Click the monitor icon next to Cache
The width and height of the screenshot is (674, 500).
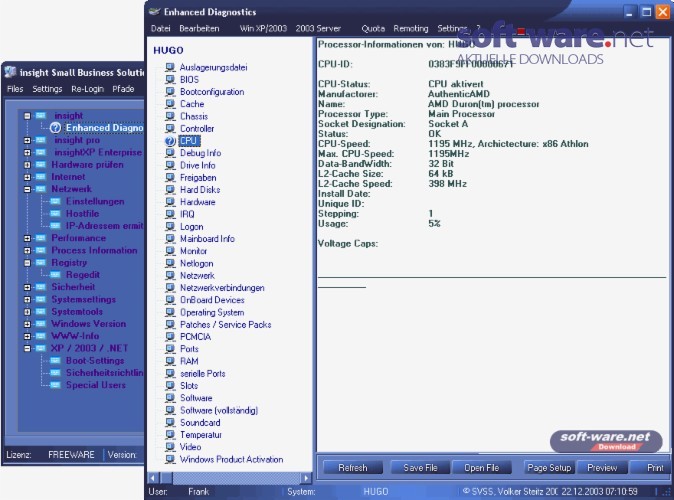(170, 104)
